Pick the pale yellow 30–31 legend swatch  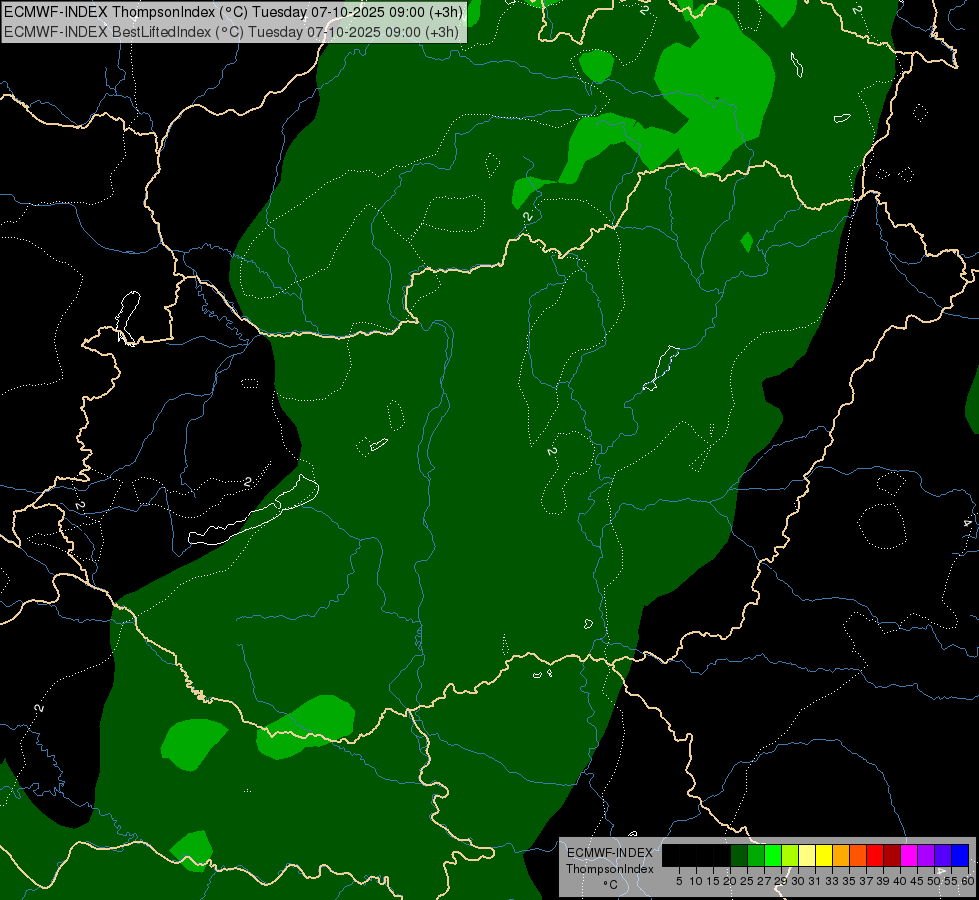click(x=807, y=855)
